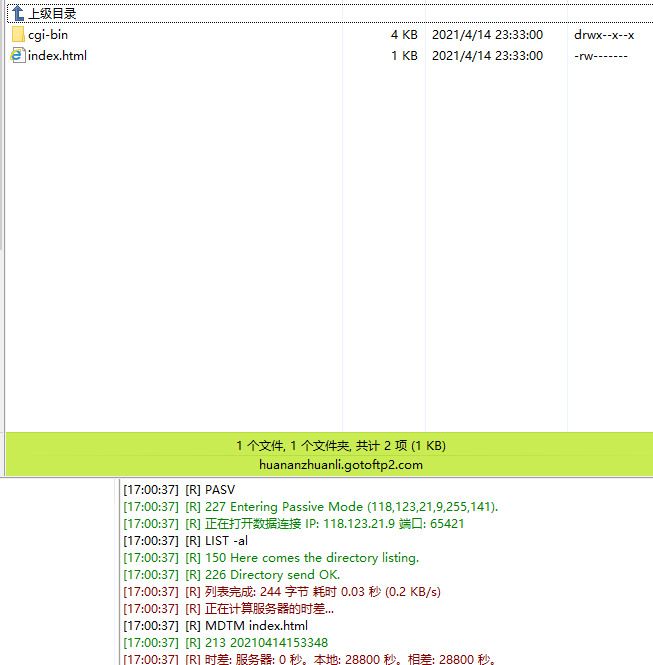Image resolution: width=653 pixels, height=665 pixels.
Task: Click the drwx--x--x permissions cell
Action: (604, 35)
